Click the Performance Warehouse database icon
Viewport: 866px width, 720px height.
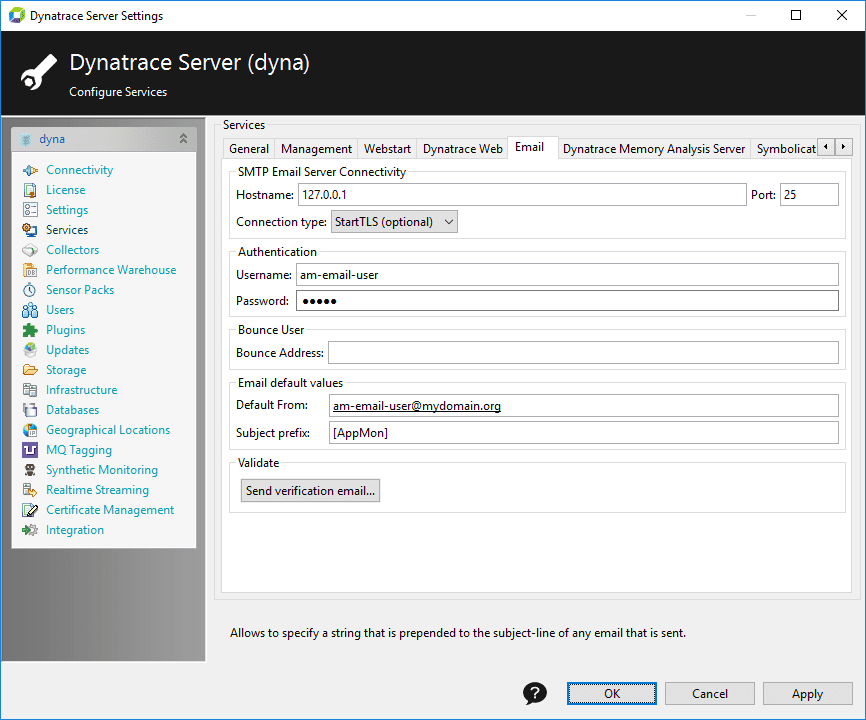click(x=30, y=270)
